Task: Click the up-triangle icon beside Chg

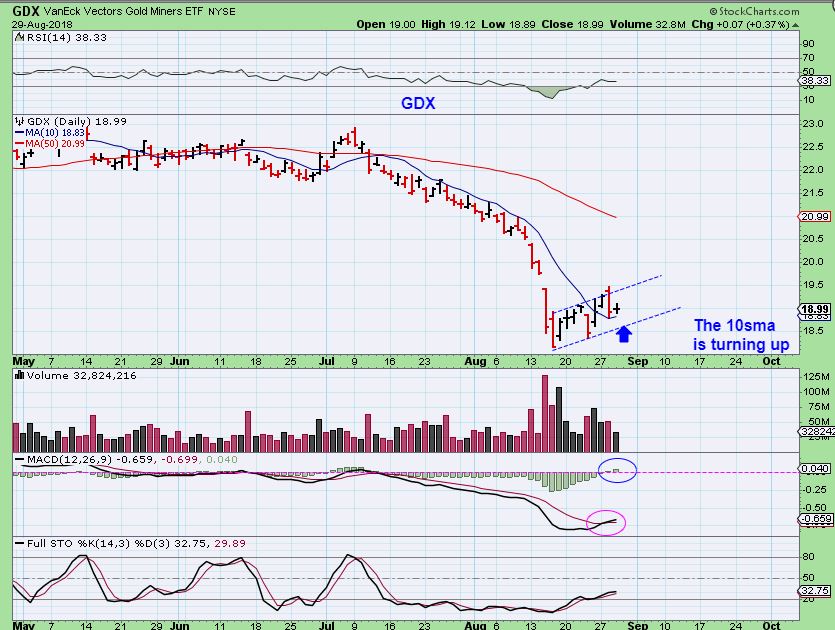Action: coord(796,25)
